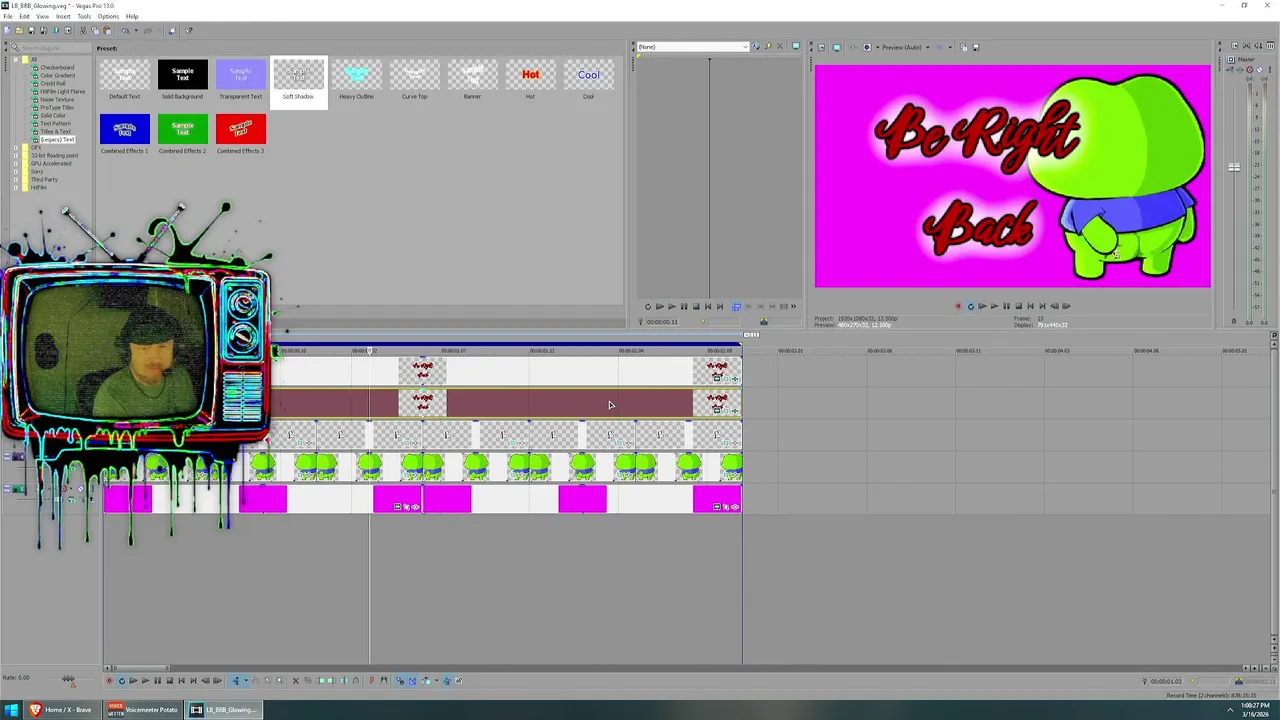Select Titles & Text generator
The image size is (1280, 720).
point(55,131)
